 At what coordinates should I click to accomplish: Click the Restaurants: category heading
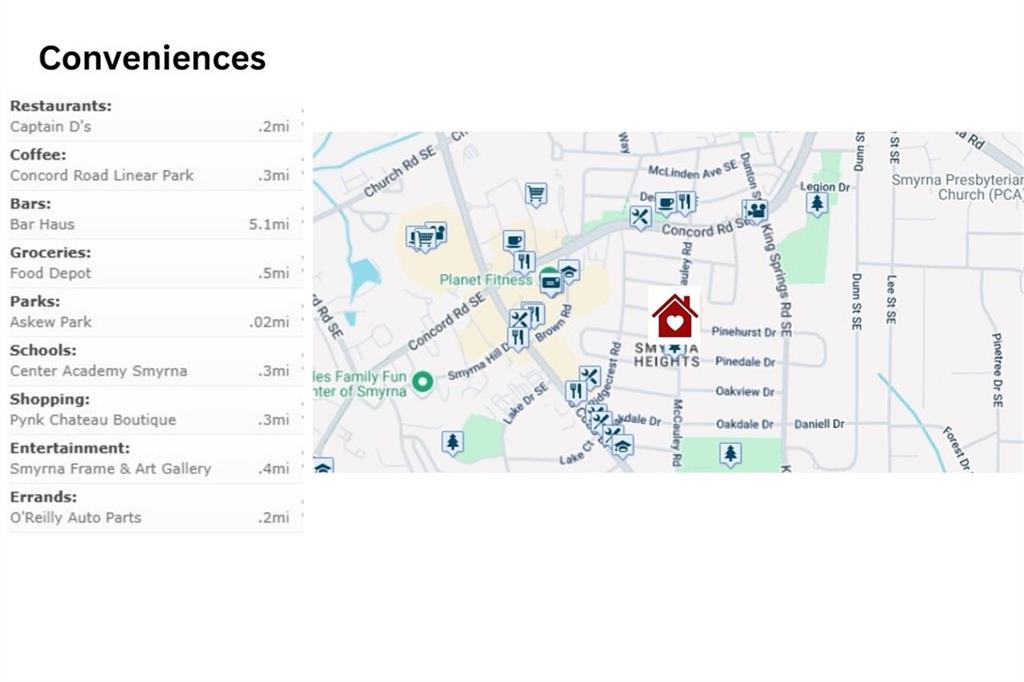61,106
